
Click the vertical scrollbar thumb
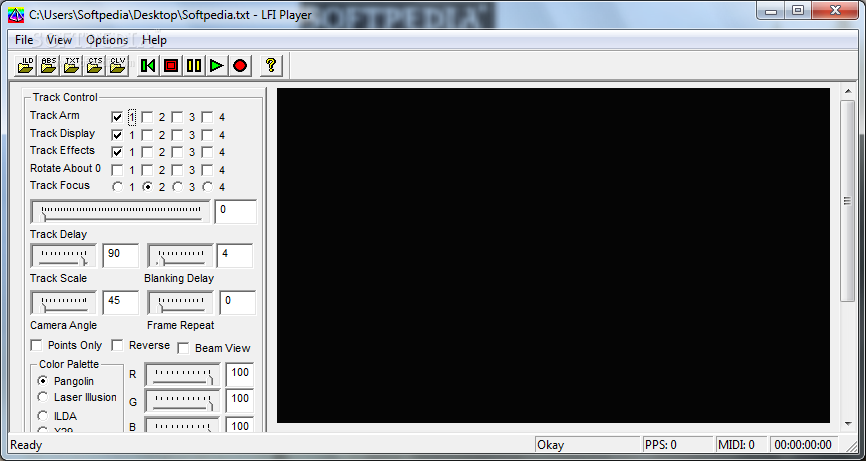[x=848, y=201]
